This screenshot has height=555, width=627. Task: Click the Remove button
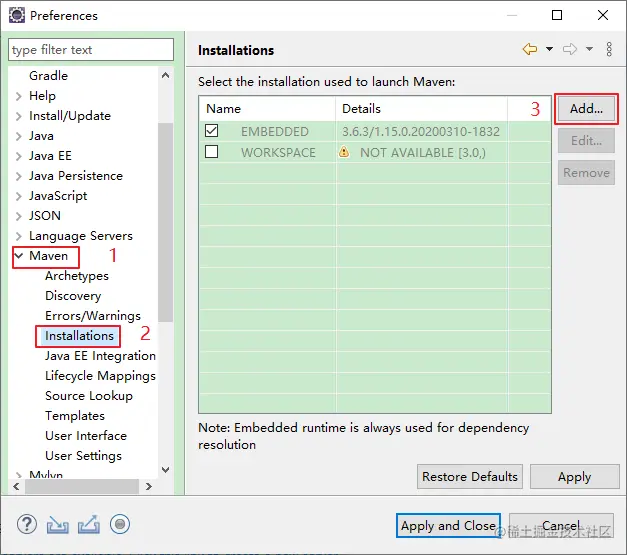point(586,173)
